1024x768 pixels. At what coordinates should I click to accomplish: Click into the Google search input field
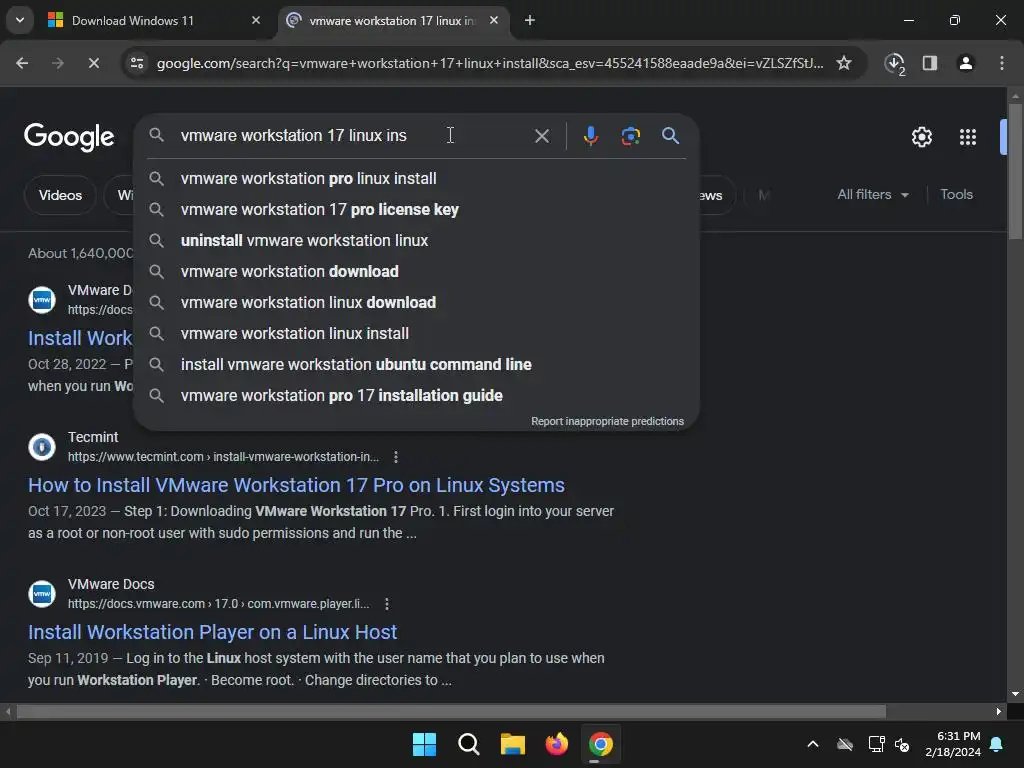pos(353,136)
